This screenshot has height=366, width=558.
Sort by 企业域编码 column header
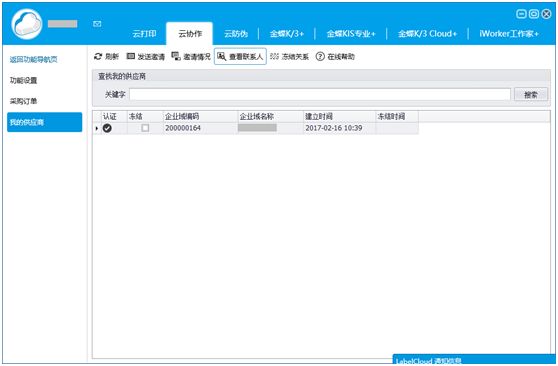pos(200,116)
